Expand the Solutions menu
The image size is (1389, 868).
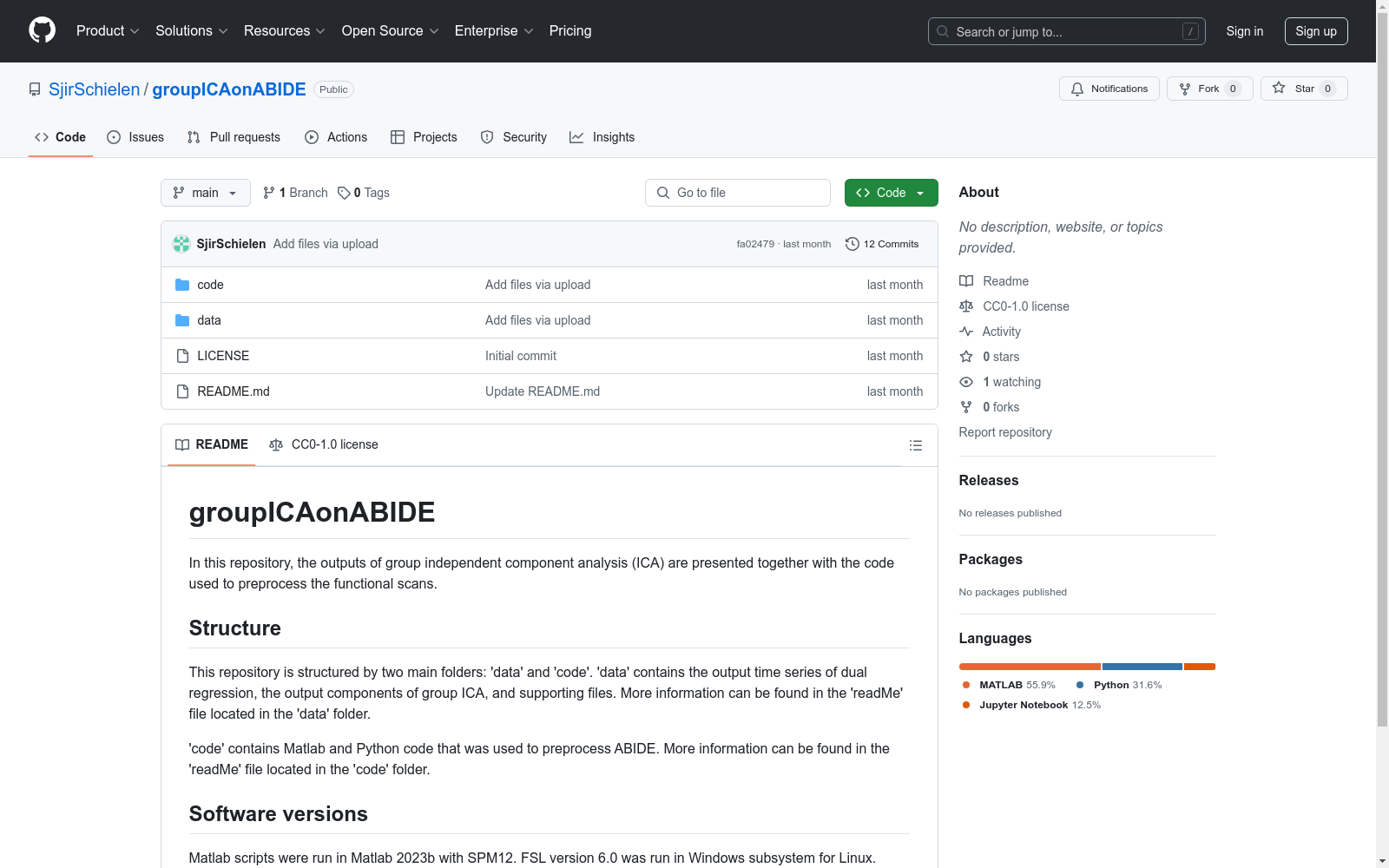(192, 30)
